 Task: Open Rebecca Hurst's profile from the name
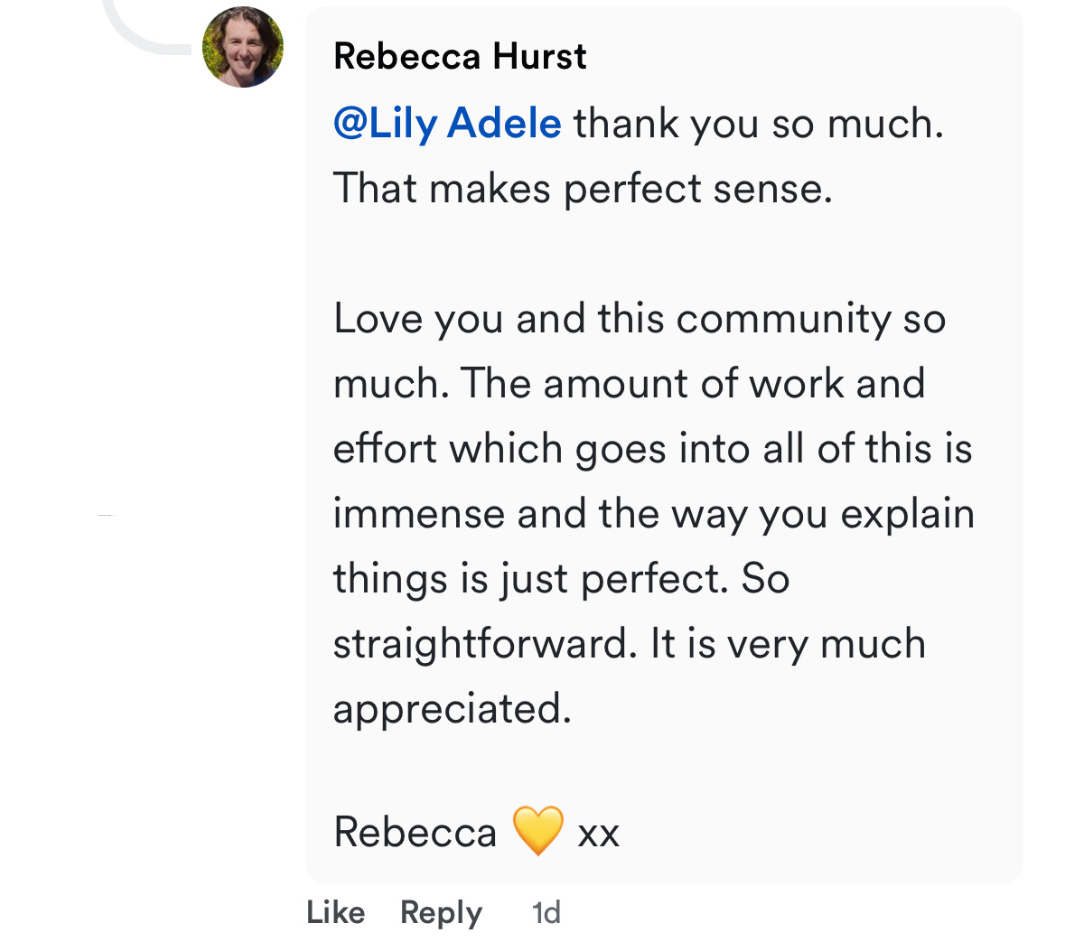(x=460, y=56)
